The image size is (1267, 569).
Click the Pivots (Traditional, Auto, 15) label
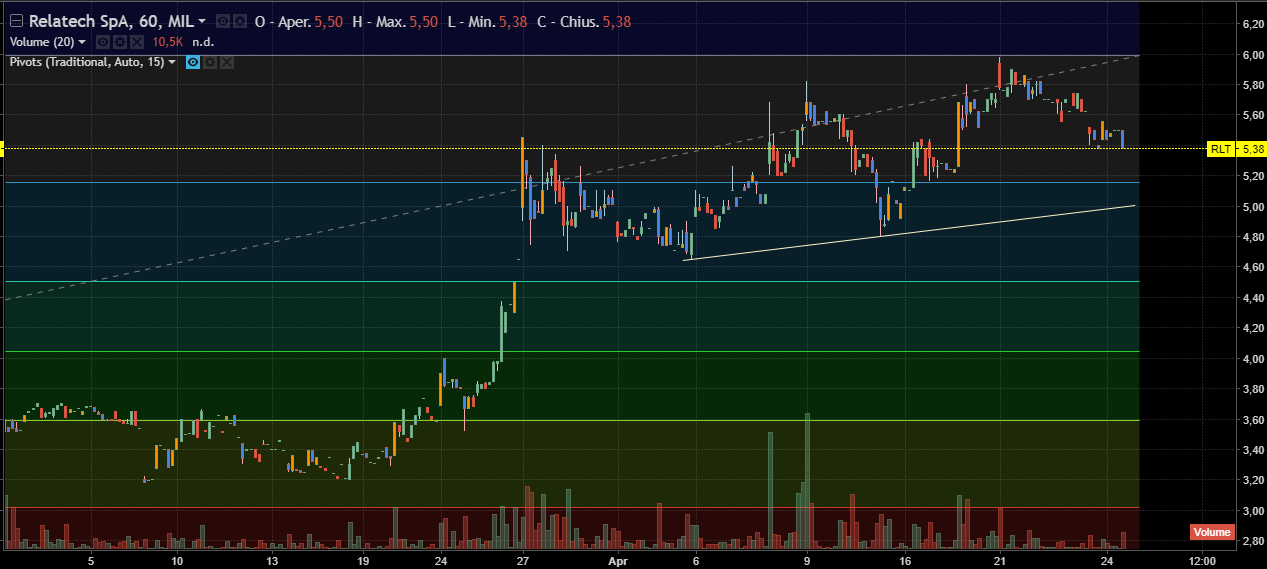(87, 62)
